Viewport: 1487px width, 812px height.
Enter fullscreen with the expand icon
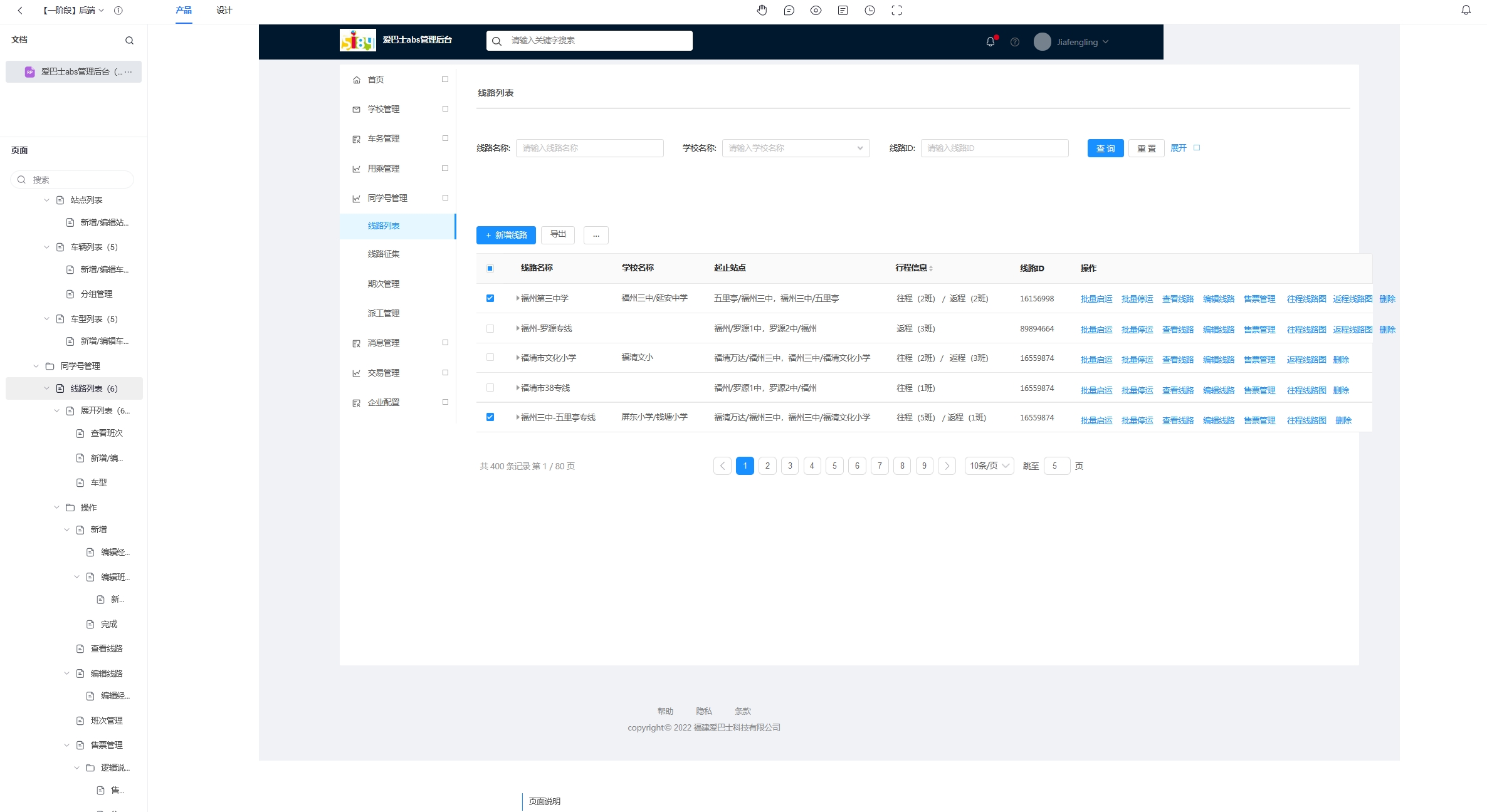point(896,10)
